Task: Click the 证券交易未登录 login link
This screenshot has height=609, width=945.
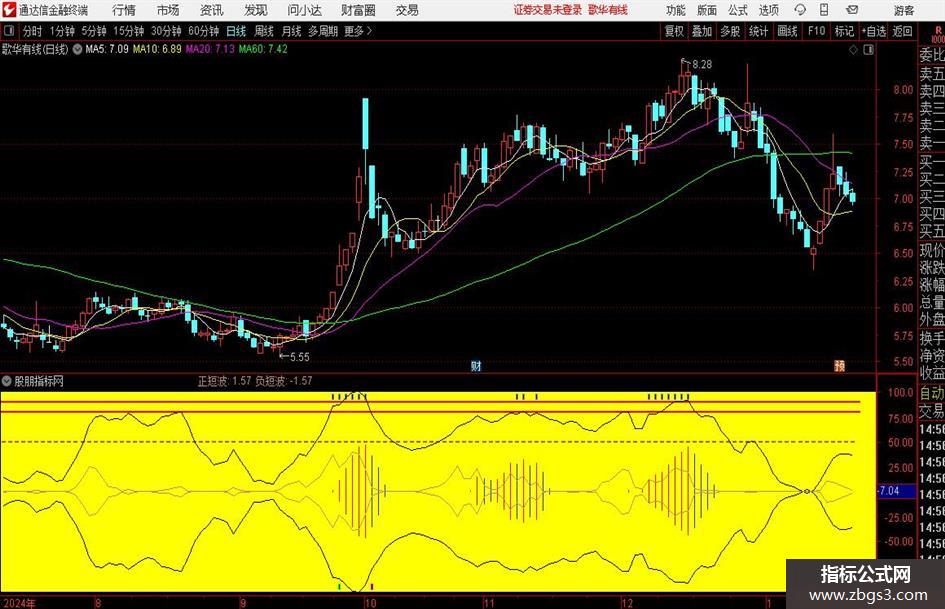Action: (x=548, y=10)
